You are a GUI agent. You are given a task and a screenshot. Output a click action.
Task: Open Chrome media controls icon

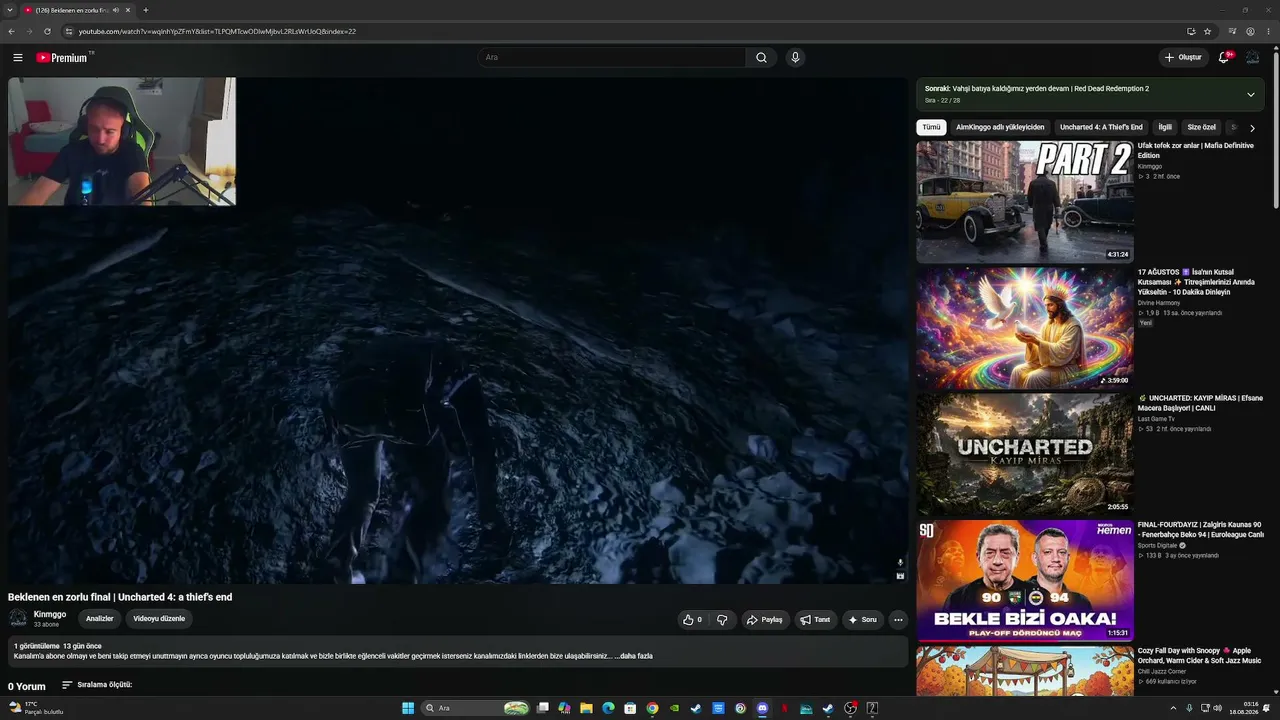point(1232,31)
